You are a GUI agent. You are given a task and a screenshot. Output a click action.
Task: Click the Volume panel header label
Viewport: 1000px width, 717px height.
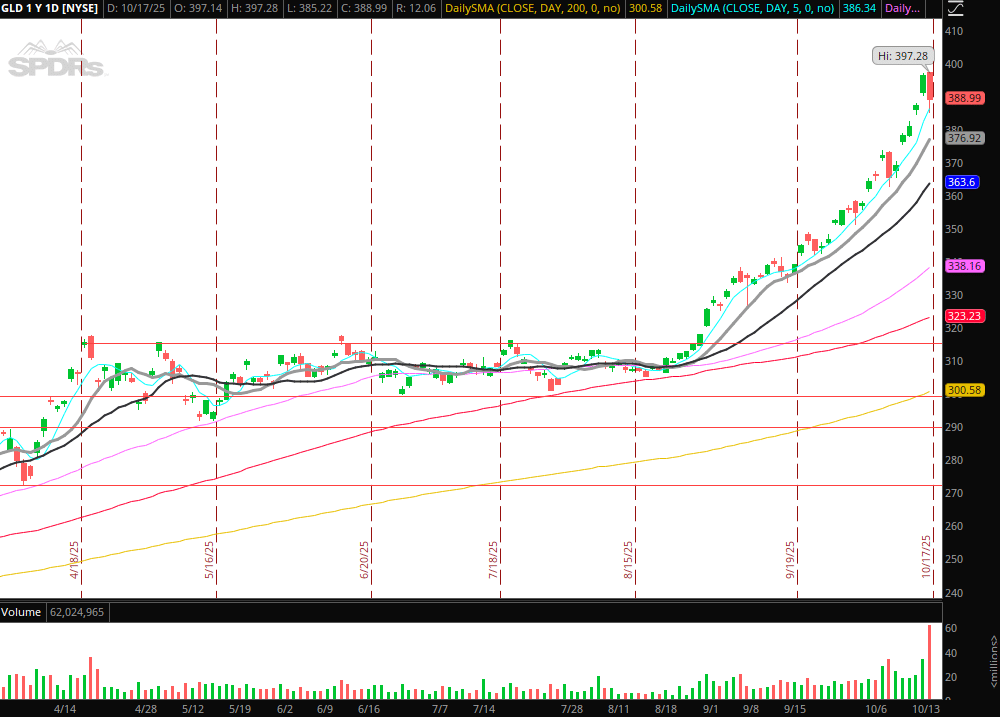[x=21, y=611]
